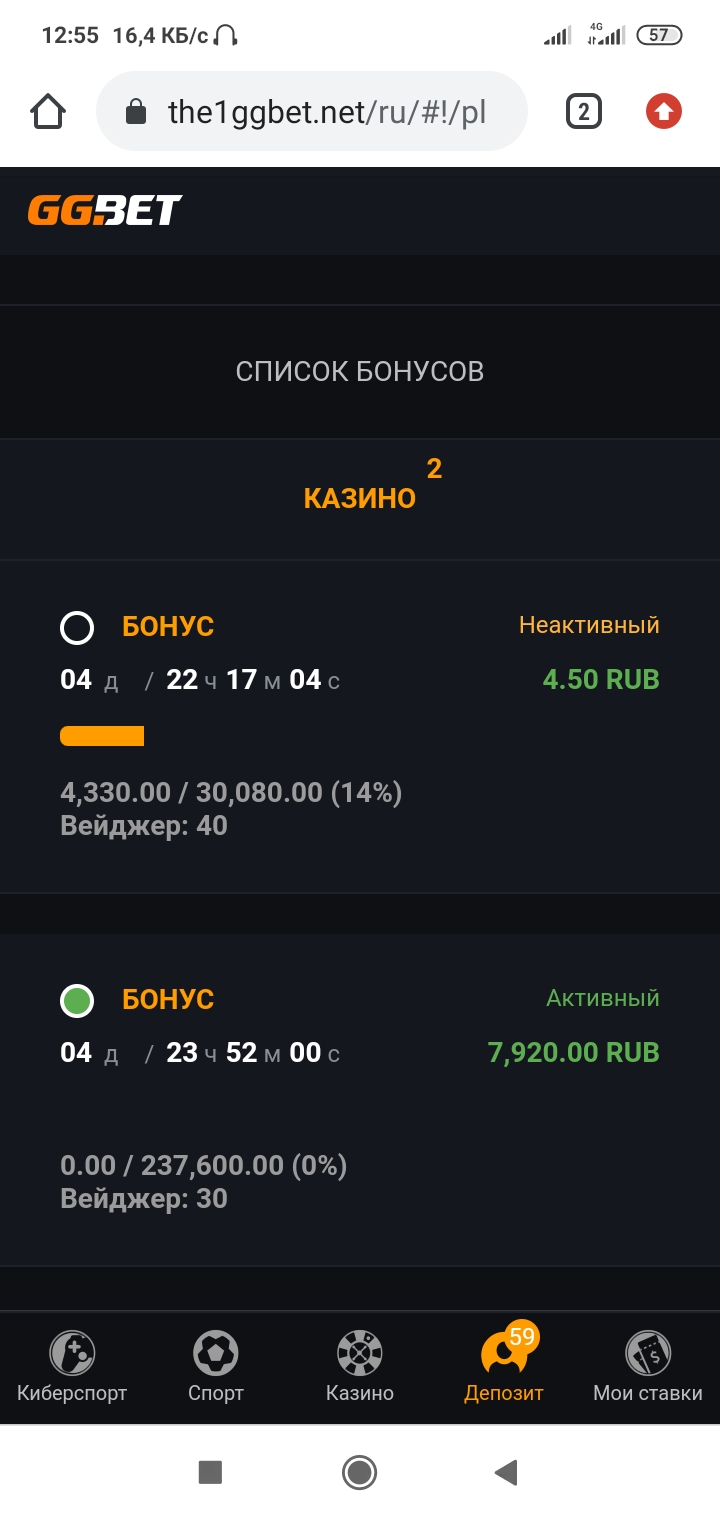Switch to the КАЗИНО bonuses tab
Image resolution: width=720 pixels, height=1520 pixels.
pos(360,498)
